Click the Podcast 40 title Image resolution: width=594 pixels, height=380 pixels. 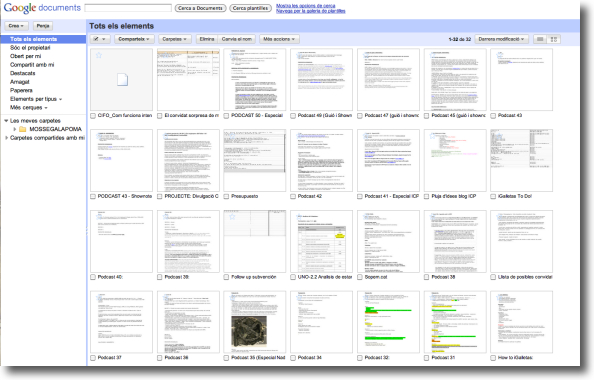(x=110, y=277)
